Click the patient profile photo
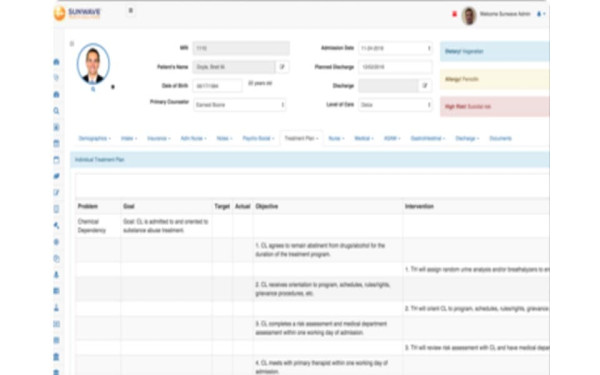 [x=93, y=64]
